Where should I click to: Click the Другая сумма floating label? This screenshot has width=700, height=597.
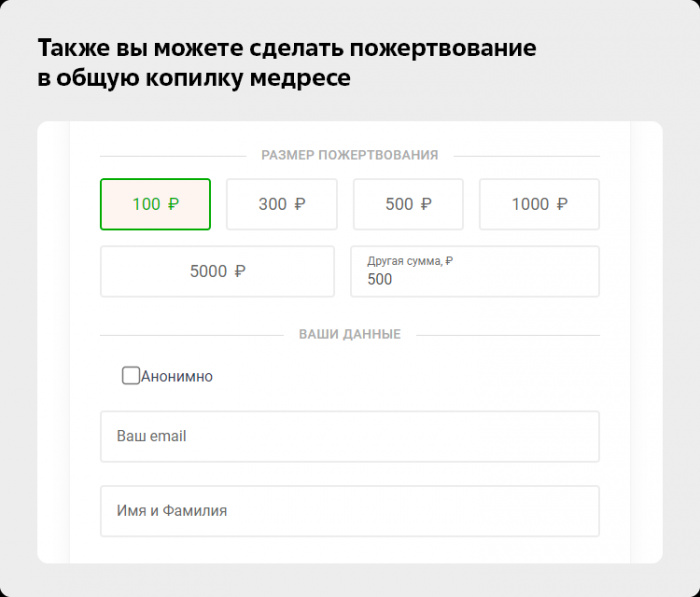(410, 261)
